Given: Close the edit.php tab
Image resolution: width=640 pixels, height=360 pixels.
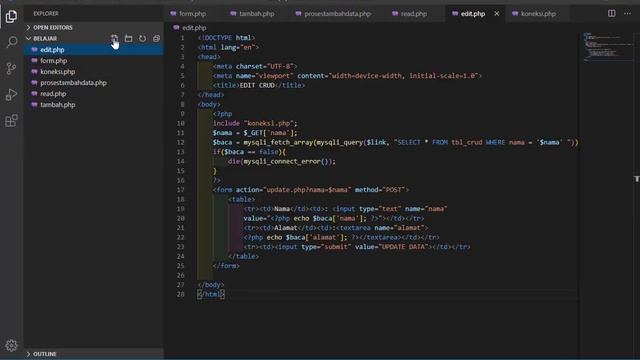Looking at the screenshot, I should click(x=496, y=13).
